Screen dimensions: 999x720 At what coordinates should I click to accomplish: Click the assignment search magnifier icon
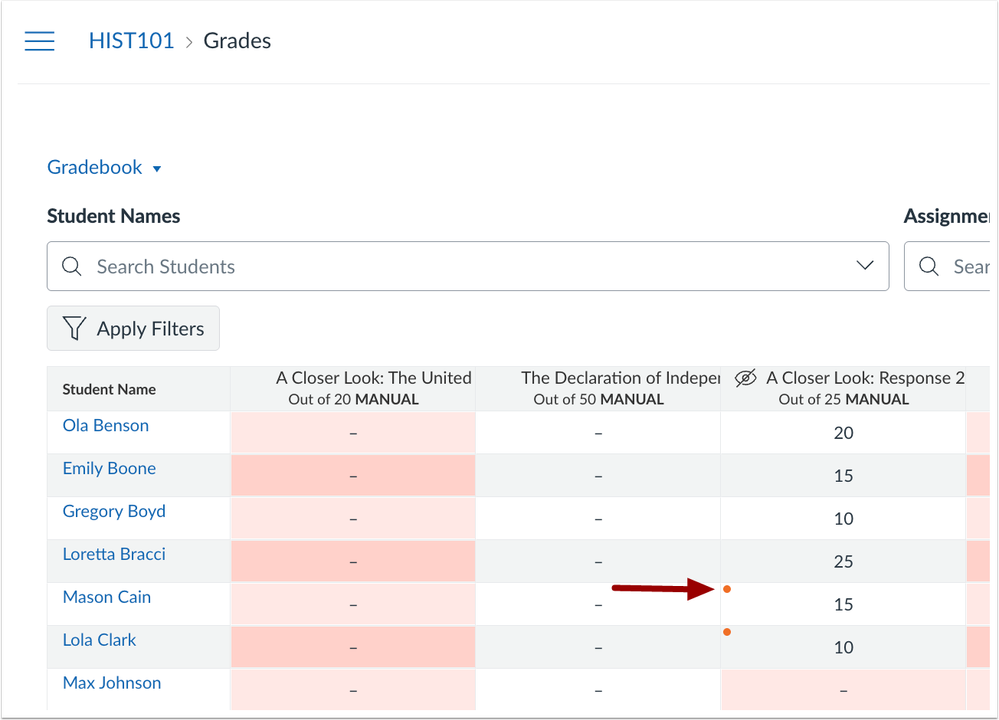pyautogui.click(x=929, y=267)
